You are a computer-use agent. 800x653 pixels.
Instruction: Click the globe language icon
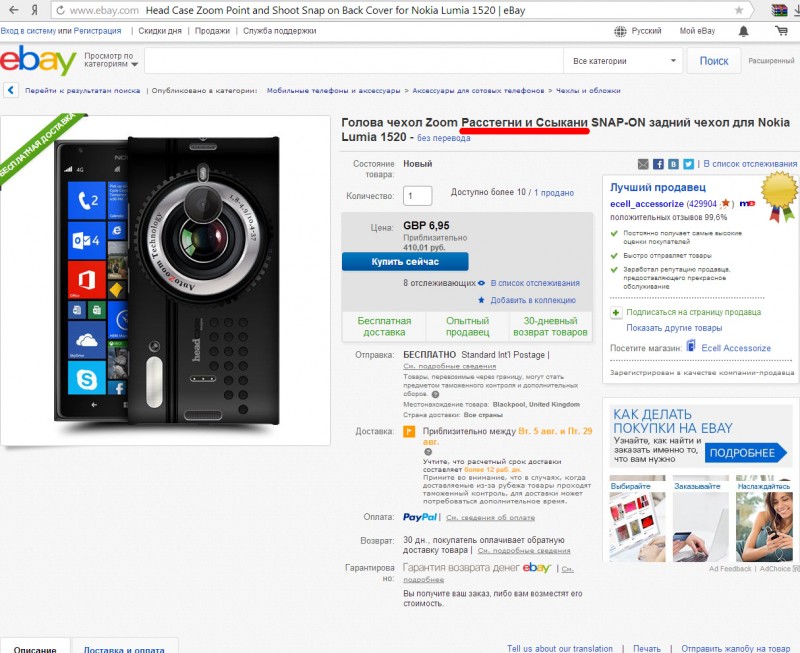pyautogui.click(x=620, y=31)
